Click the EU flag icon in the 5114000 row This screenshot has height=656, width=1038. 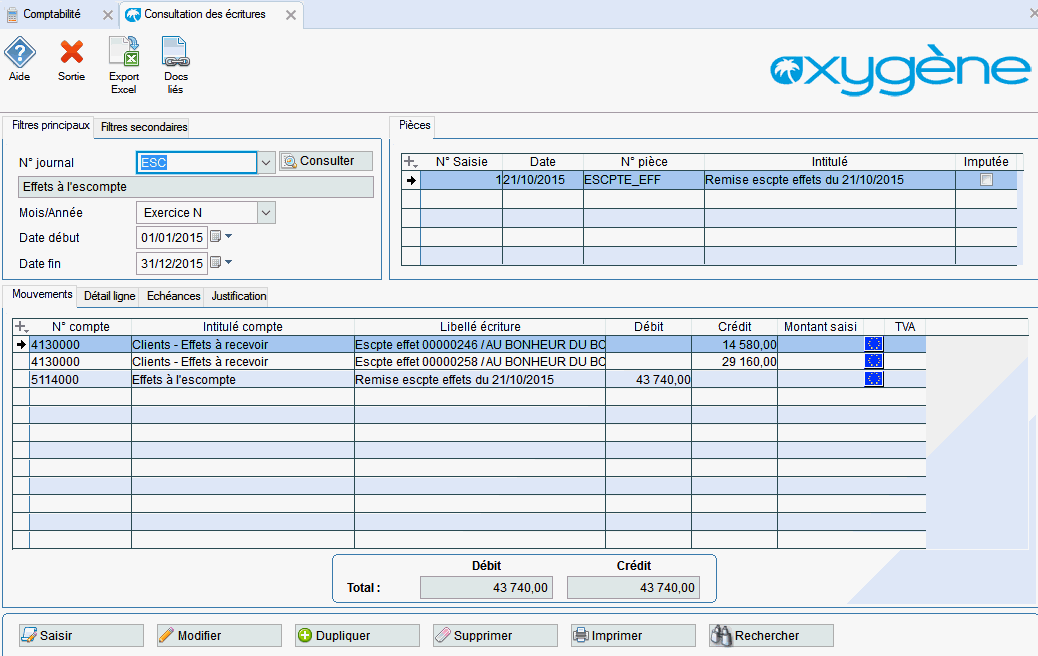(874, 379)
